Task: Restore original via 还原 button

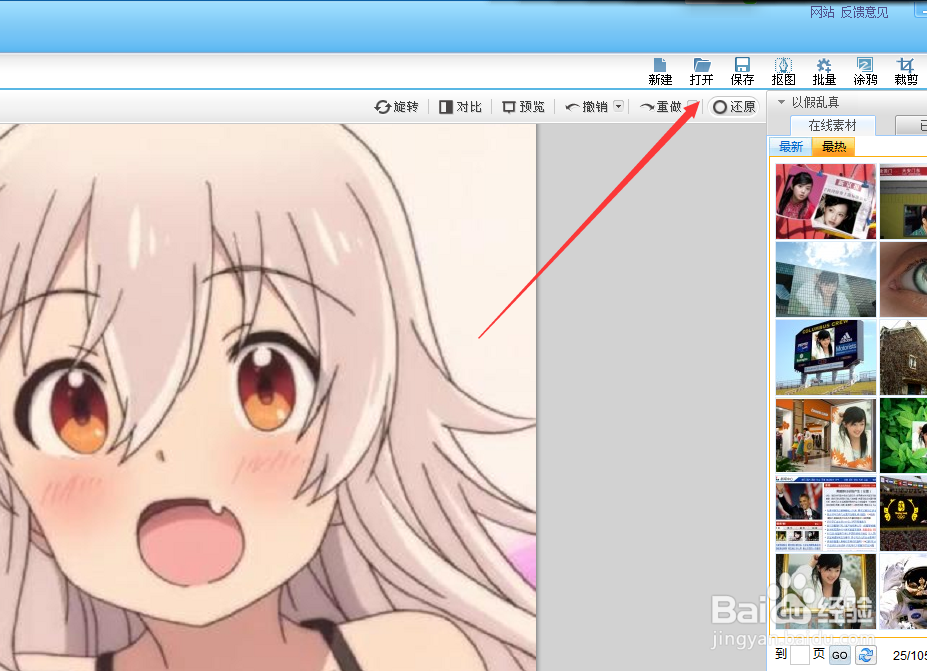Action: [734, 107]
